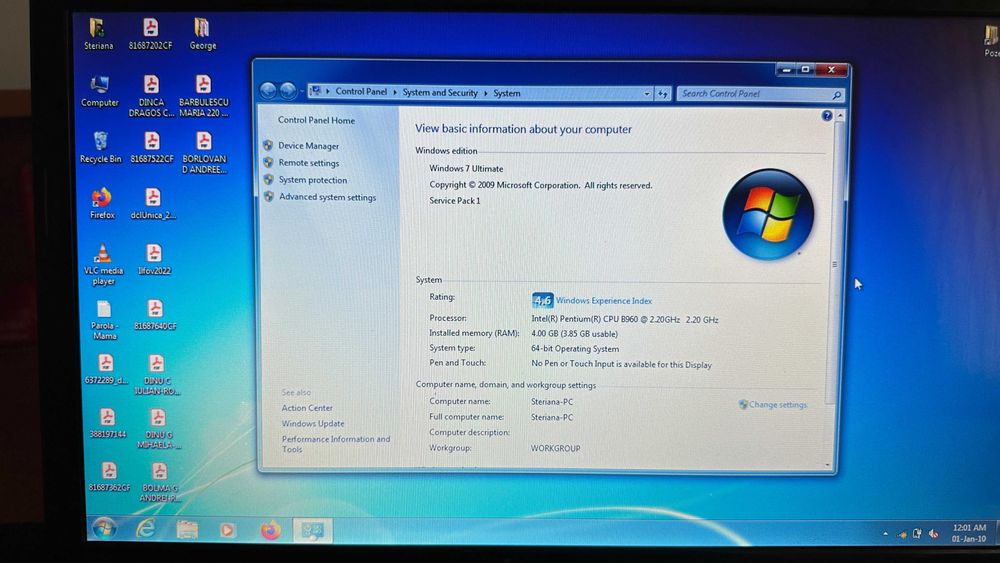Expand the arrow after System and Security breadcrumb

[485, 93]
